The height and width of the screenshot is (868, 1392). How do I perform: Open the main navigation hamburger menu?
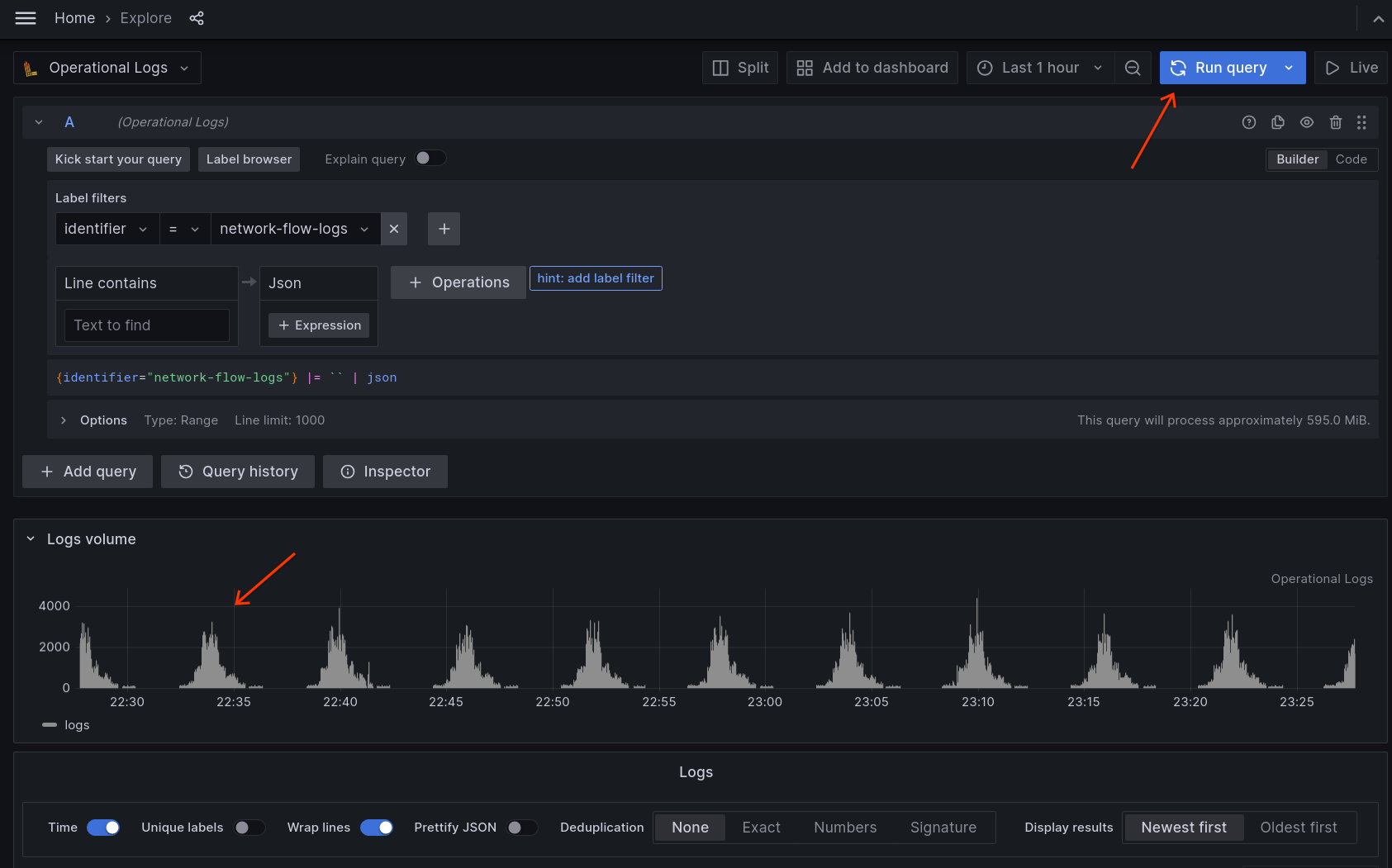[25, 17]
